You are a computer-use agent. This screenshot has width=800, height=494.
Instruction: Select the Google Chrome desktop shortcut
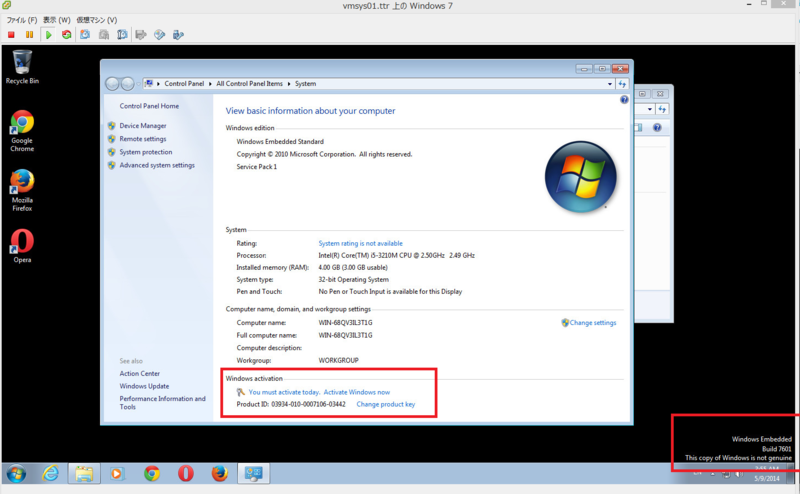[22, 131]
